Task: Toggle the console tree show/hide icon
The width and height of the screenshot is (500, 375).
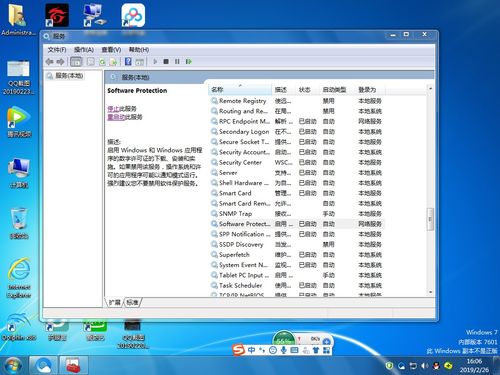Action: point(76,62)
